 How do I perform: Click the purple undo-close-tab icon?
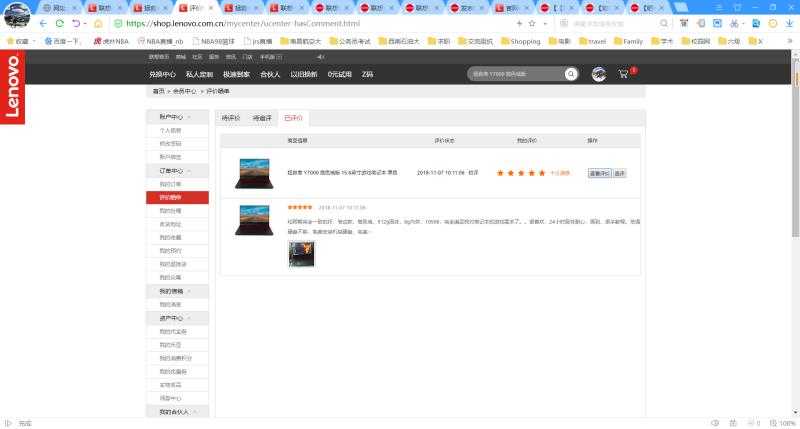coord(76,23)
